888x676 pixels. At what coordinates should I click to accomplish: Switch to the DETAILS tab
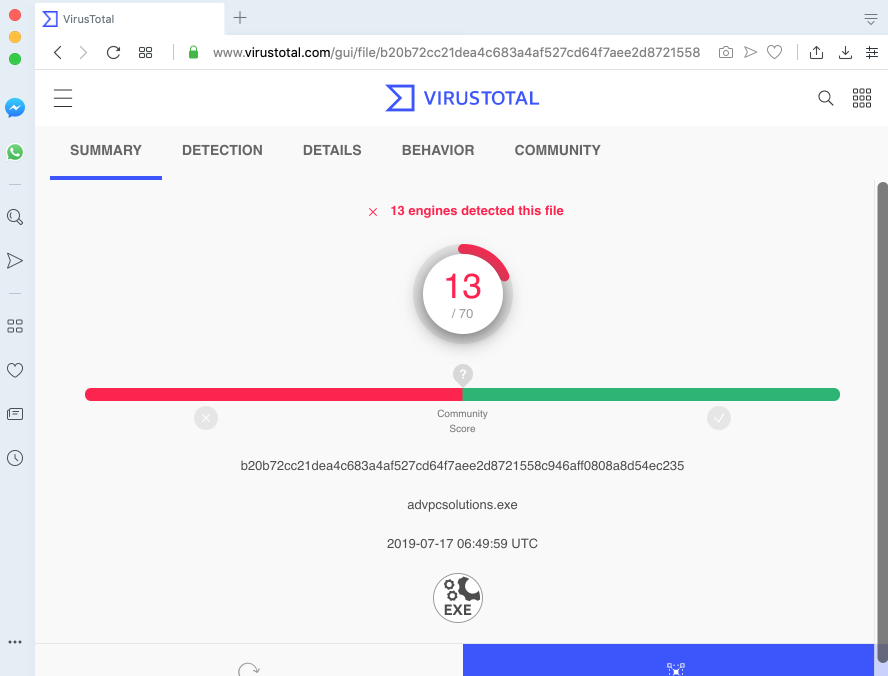click(x=332, y=150)
